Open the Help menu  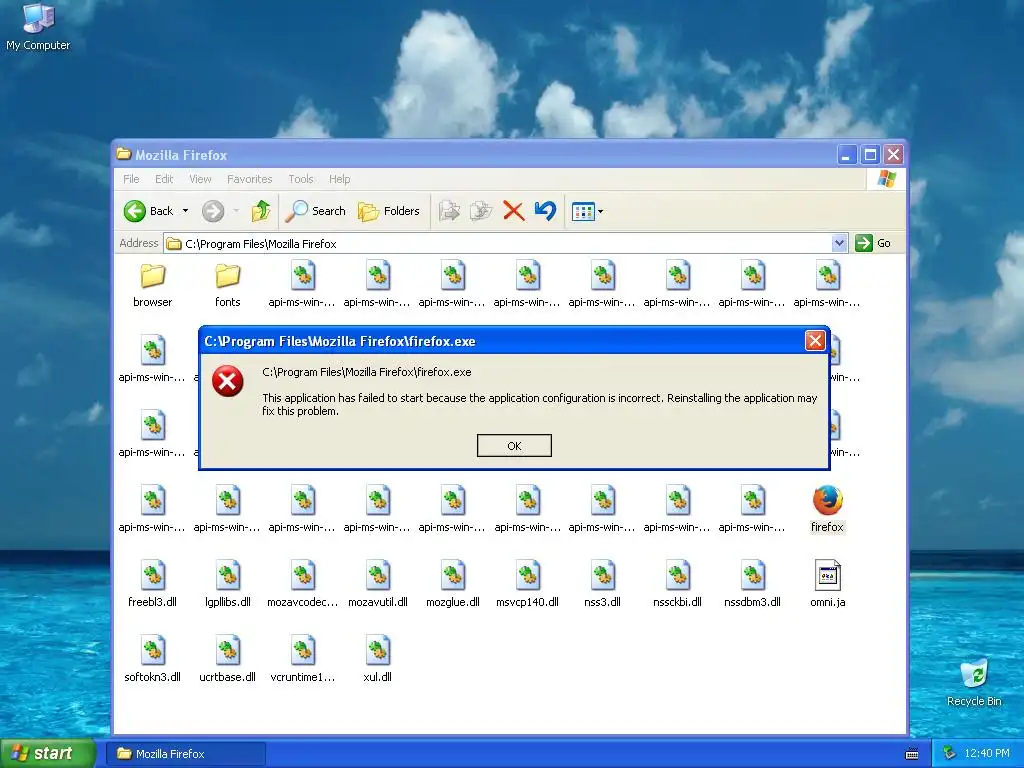(x=339, y=179)
